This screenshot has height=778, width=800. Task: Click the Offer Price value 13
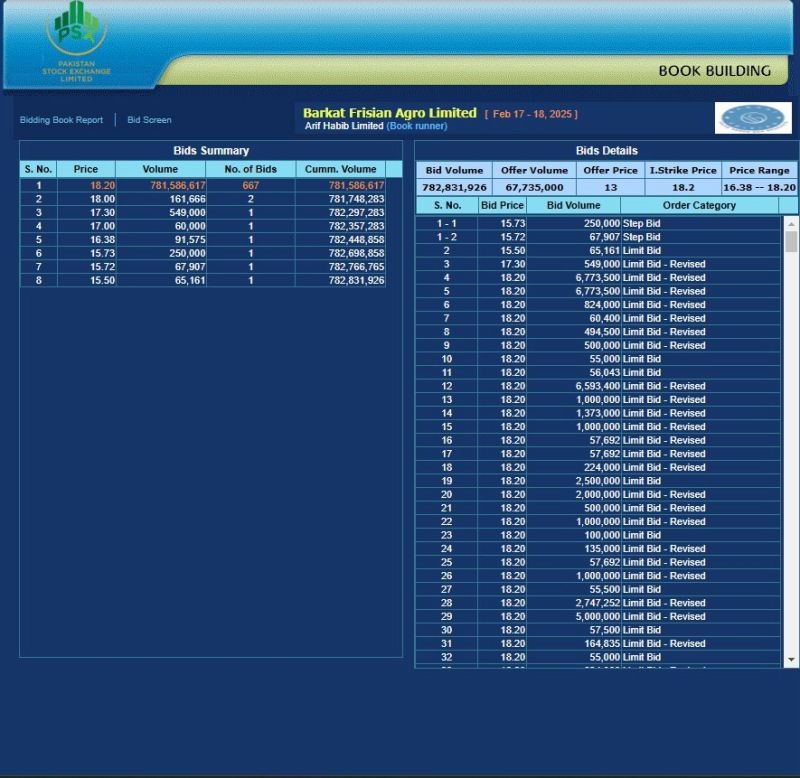pyautogui.click(x=611, y=188)
